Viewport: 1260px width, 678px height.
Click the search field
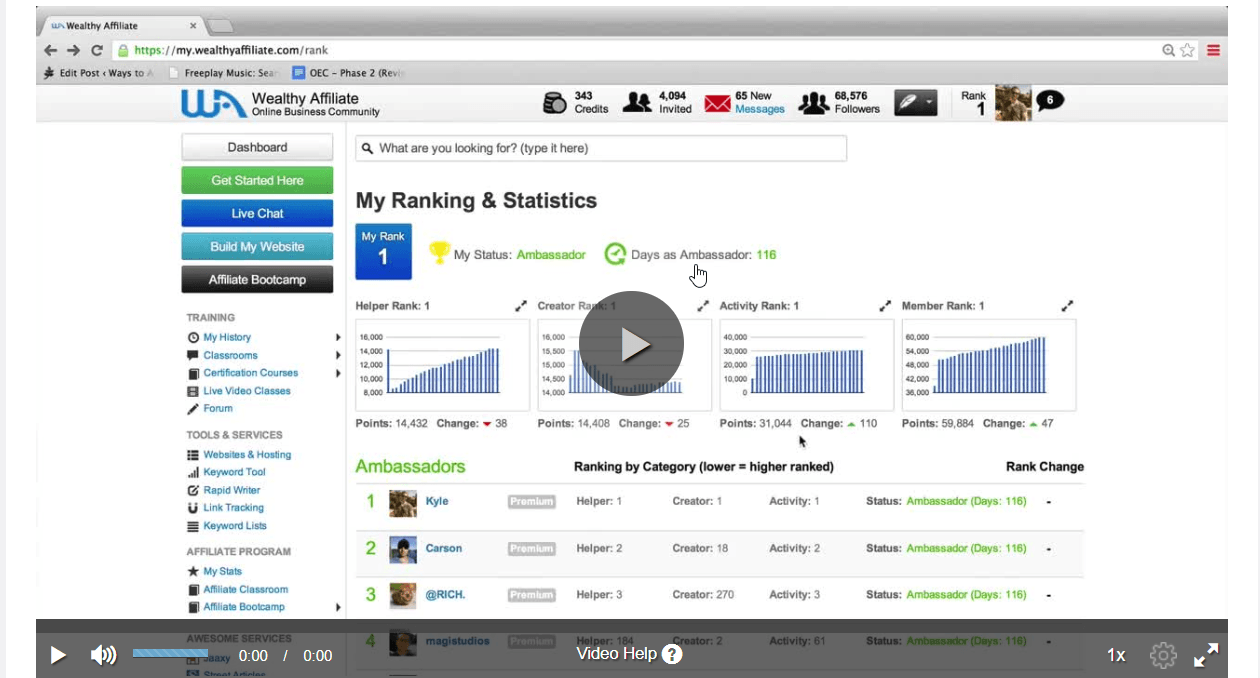[x=601, y=148]
